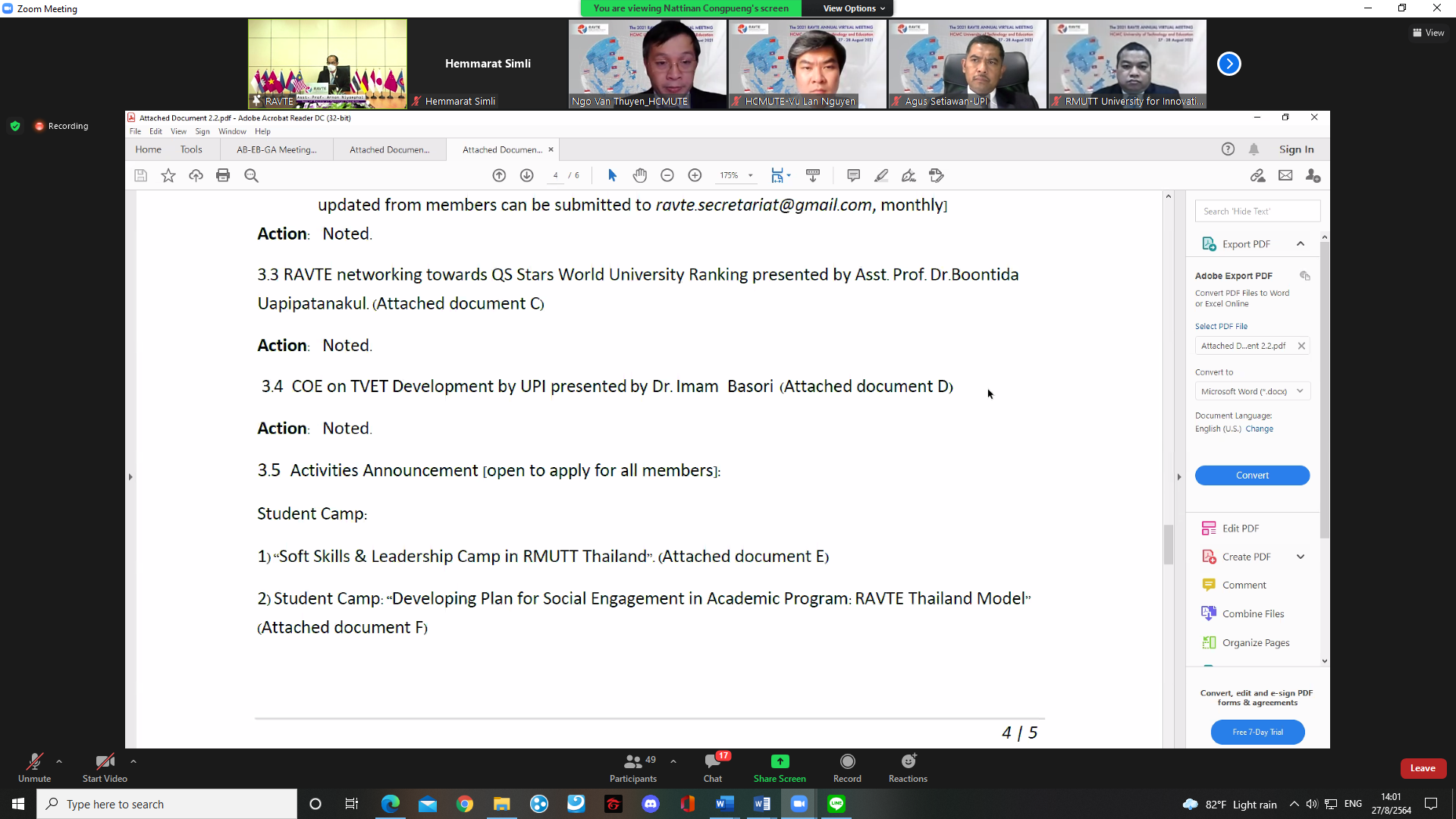Screen dimensions: 1456x819
Task: Click the Search 'Hide Text' field
Action: pyautogui.click(x=1257, y=212)
